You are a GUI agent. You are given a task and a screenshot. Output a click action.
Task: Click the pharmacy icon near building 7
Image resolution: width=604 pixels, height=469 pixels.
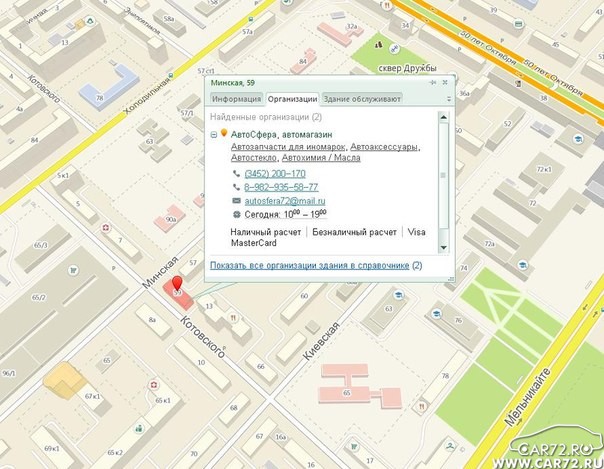pyautogui.click(x=106, y=228)
